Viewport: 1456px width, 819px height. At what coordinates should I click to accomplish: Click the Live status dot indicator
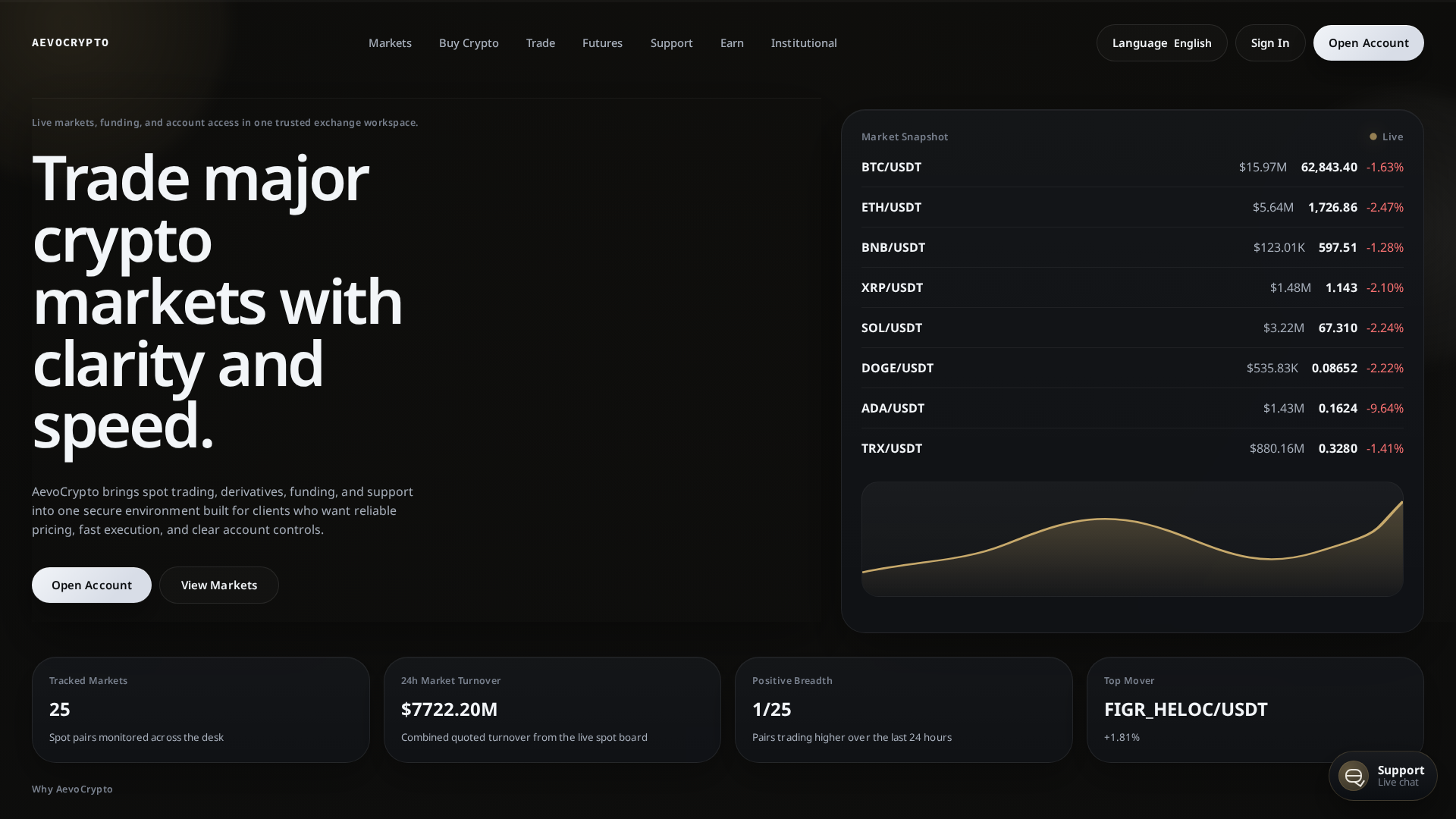[1373, 136]
